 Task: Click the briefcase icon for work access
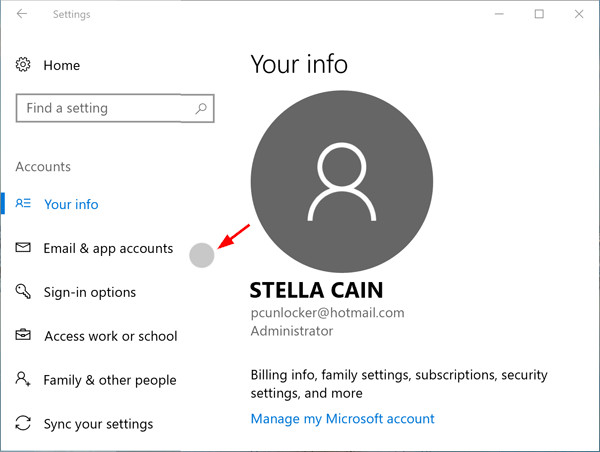point(23,336)
